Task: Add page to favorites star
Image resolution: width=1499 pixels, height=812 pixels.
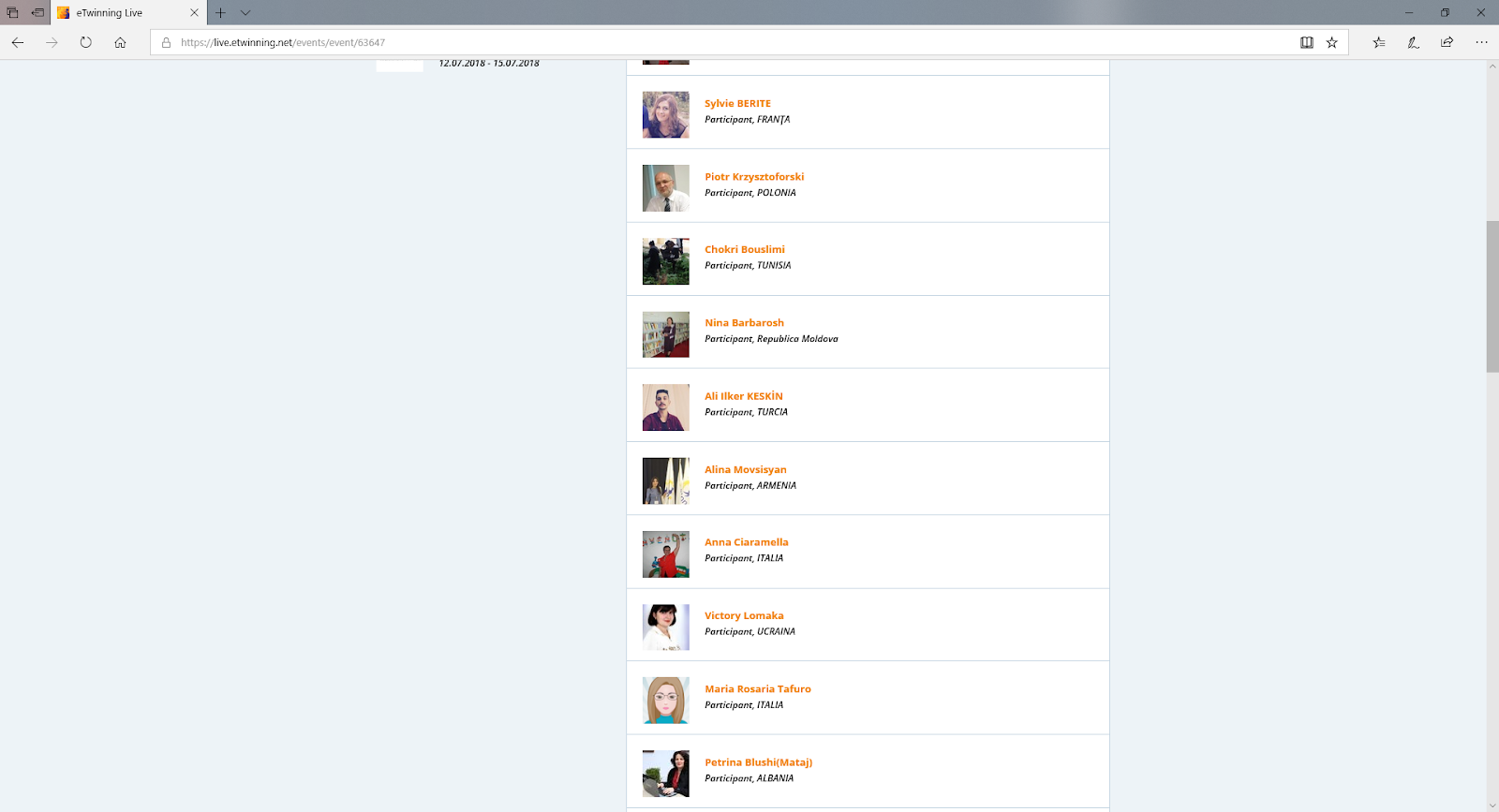Action: (1331, 42)
